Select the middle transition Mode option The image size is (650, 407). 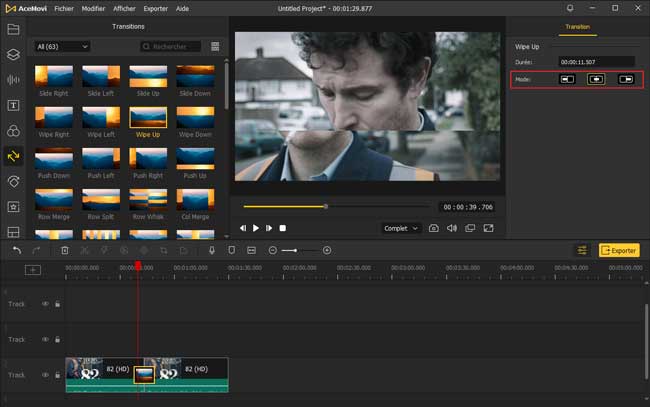coord(596,79)
